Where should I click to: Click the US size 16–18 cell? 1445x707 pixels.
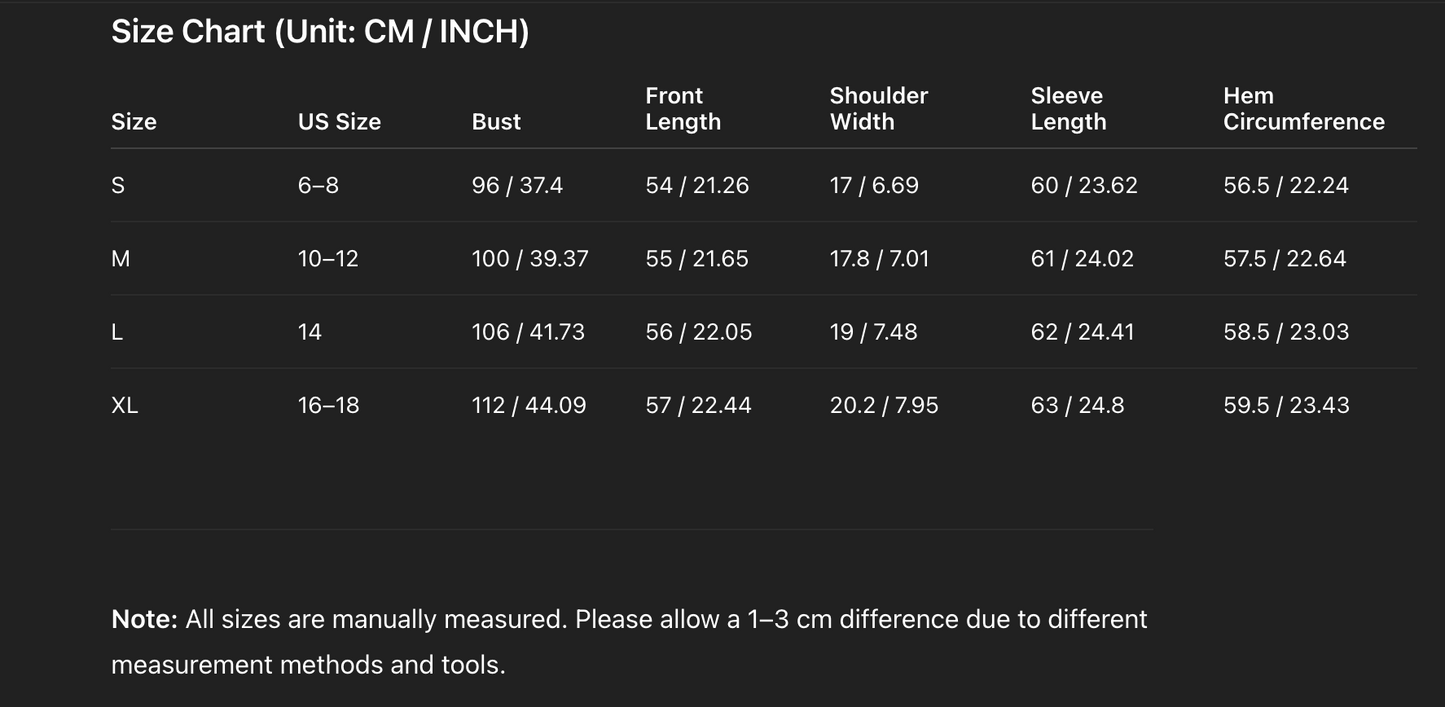(x=328, y=405)
